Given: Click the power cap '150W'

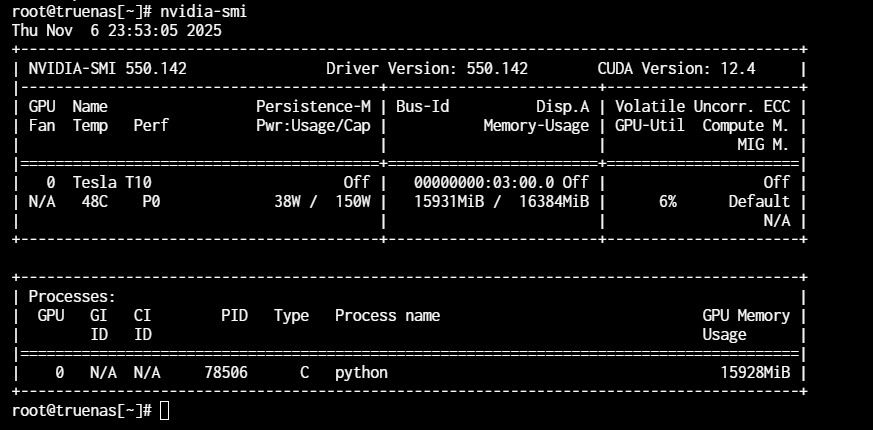Looking at the screenshot, I should coord(353,202).
